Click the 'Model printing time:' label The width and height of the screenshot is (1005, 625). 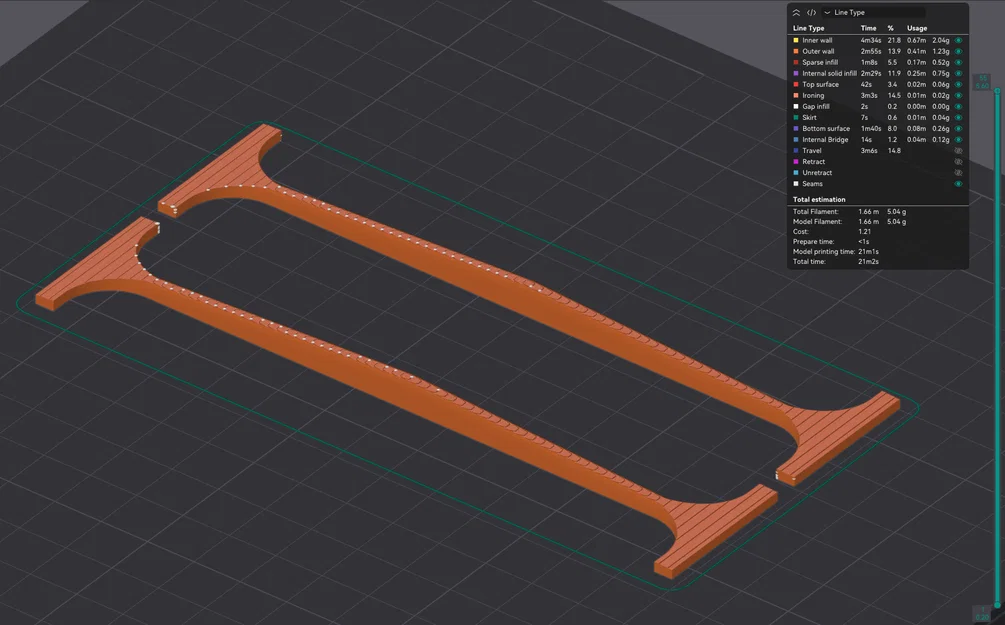pyautogui.click(x=824, y=252)
